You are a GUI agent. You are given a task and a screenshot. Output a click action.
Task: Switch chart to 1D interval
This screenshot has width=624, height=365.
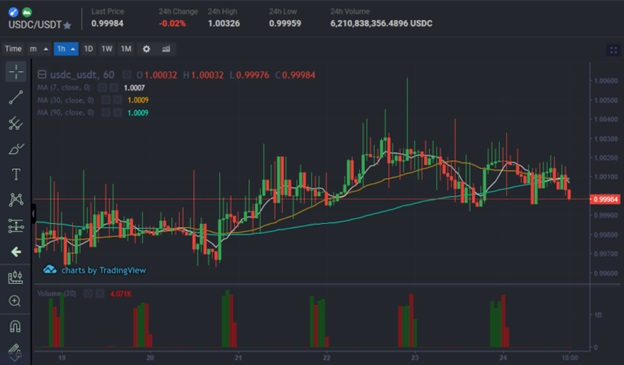pos(88,49)
